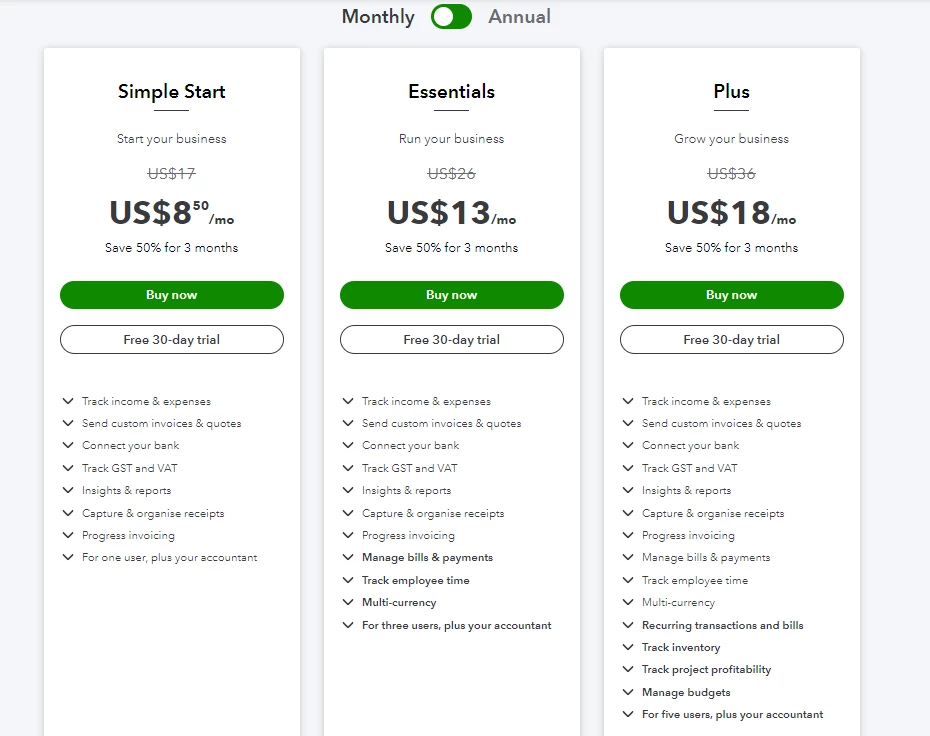Expand For five users item in Plus
This screenshot has width=930, height=736.
click(723, 715)
